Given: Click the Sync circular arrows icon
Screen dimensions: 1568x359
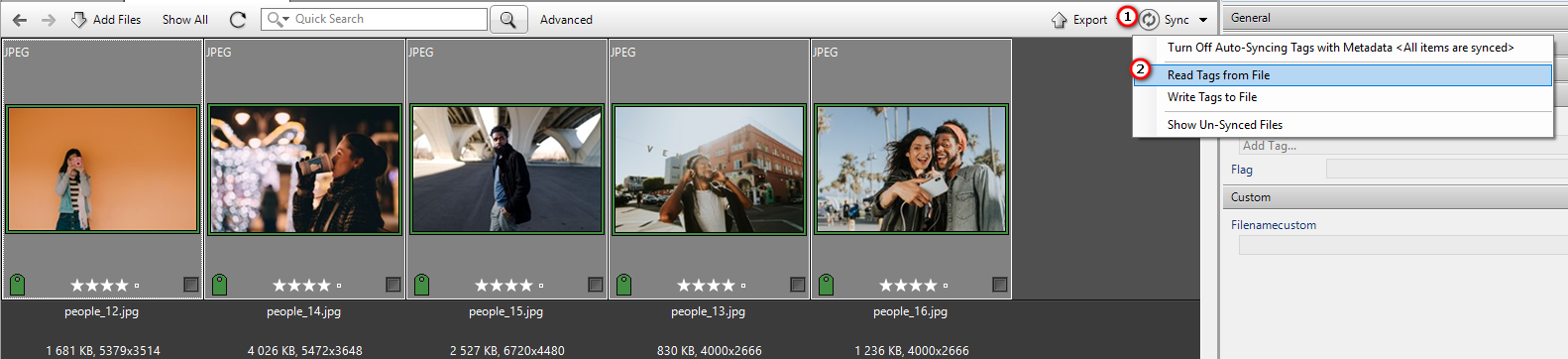Looking at the screenshot, I should point(1149,20).
